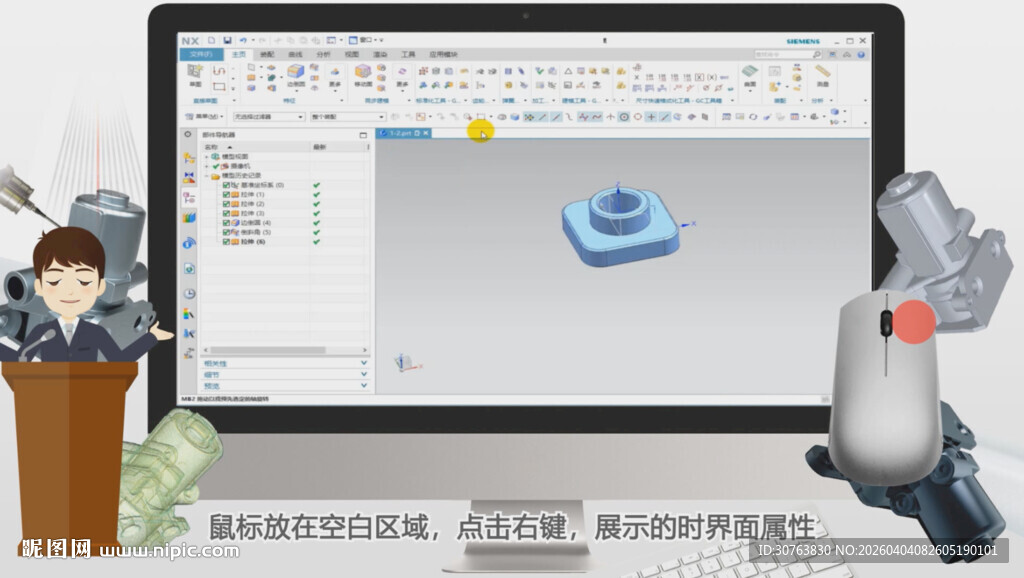Viewport: 1024px width, 578px height.
Task: Click the Undo arrow icon
Action: (x=243, y=40)
